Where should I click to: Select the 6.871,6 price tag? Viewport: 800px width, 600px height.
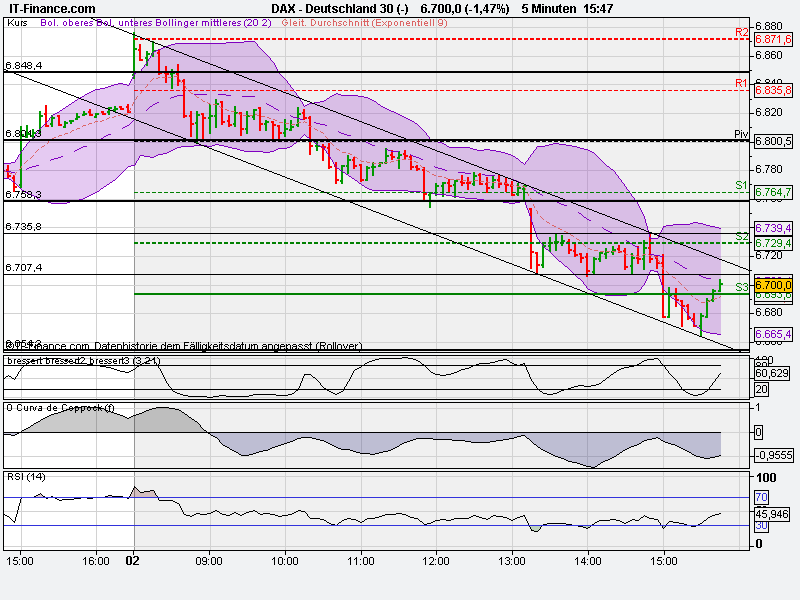pos(773,39)
